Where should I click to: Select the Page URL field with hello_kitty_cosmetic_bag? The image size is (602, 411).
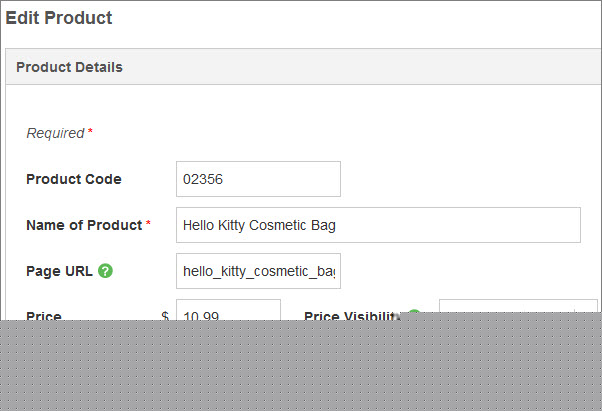click(258, 271)
